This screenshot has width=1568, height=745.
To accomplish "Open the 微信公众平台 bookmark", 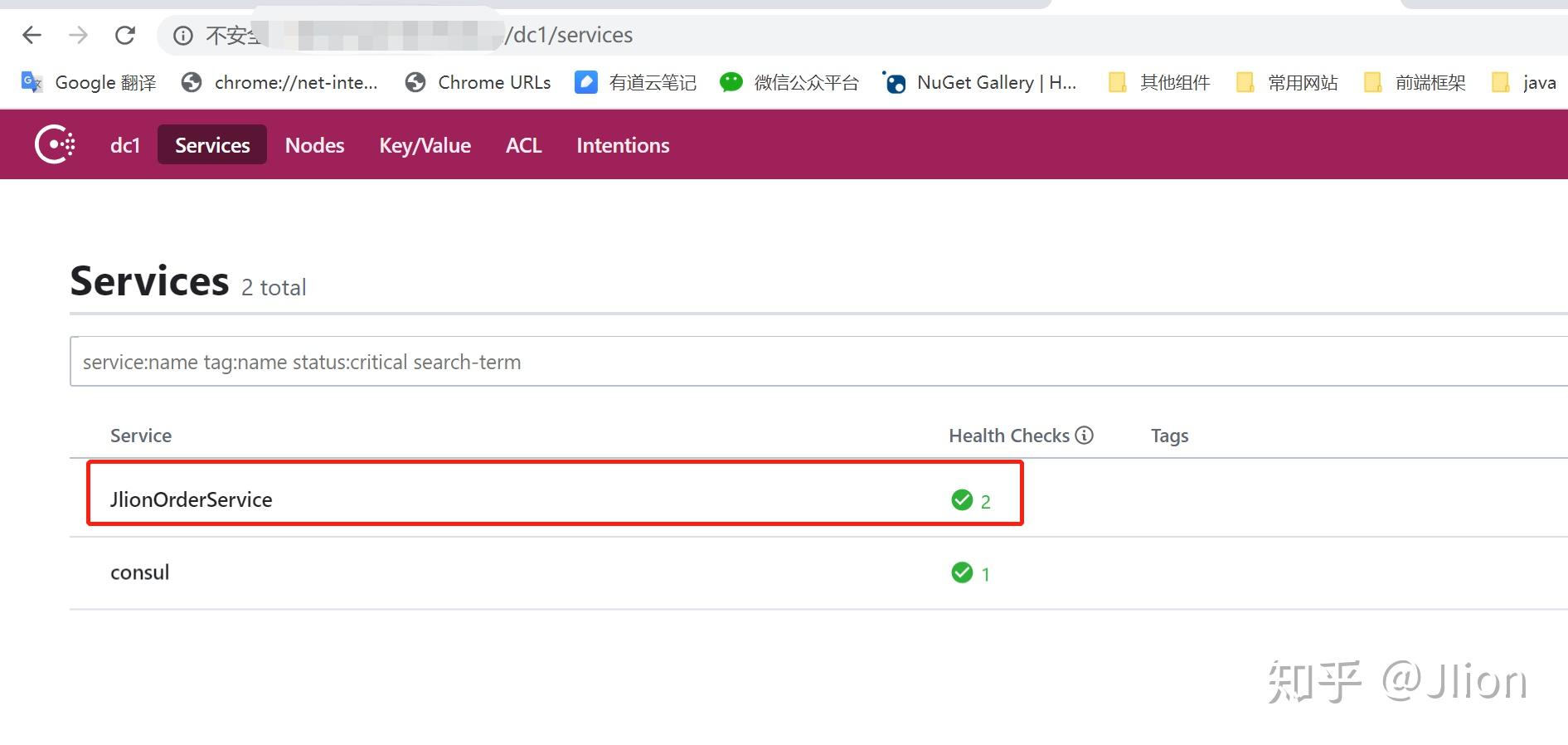I will (789, 82).
